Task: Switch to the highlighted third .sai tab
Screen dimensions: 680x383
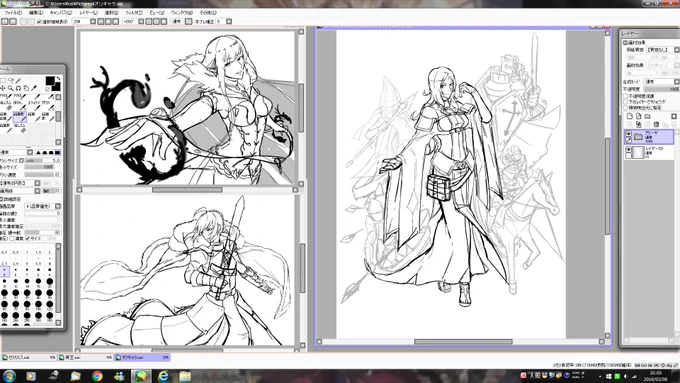Action: pos(142,357)
